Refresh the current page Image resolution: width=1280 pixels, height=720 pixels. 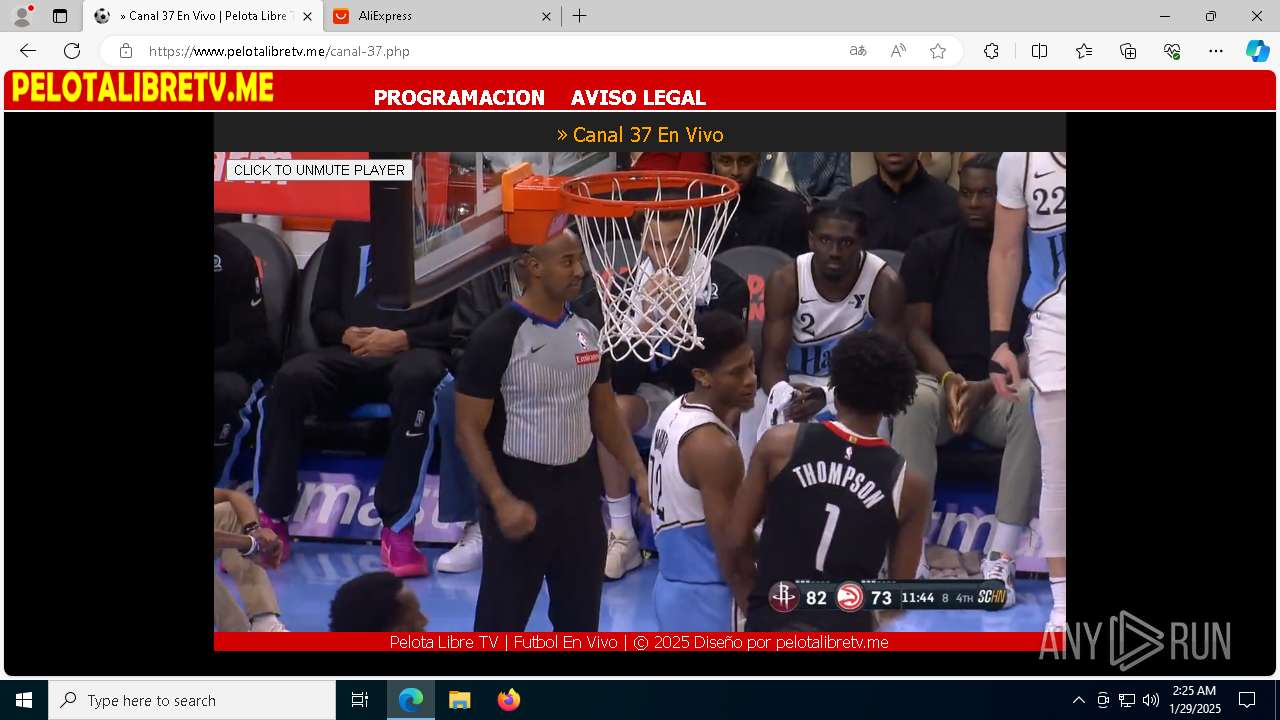coord(72,51)
